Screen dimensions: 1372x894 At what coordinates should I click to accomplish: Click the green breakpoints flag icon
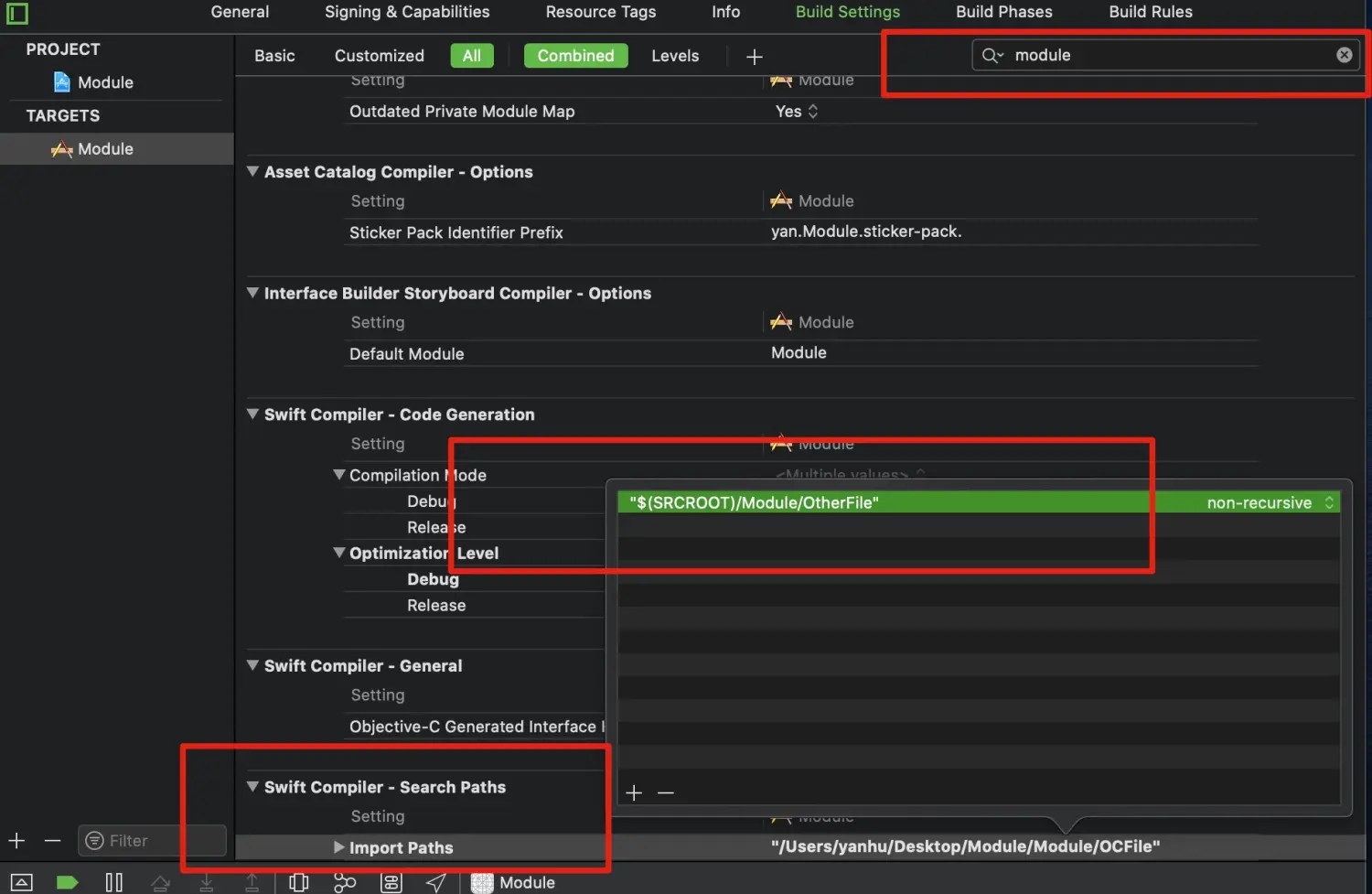point(67,881)
